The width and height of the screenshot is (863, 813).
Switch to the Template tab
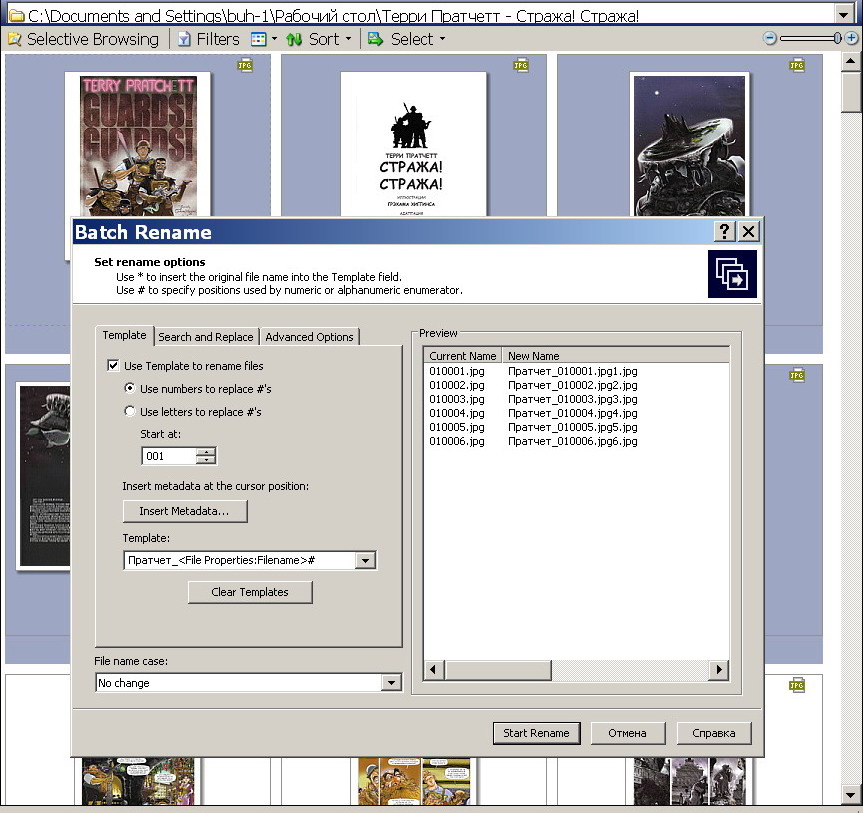[124, 335]
